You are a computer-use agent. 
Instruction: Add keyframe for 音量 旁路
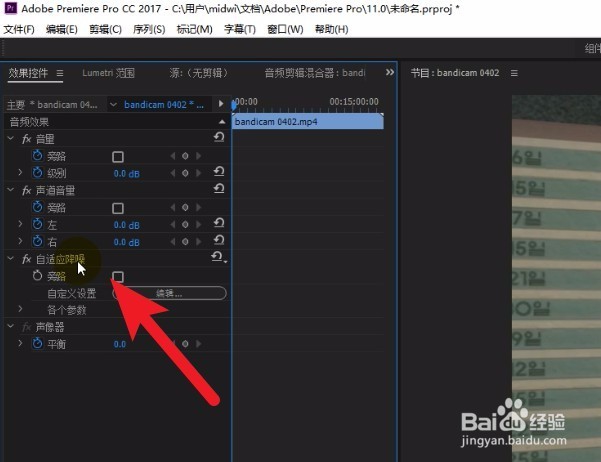pos(185,156)
